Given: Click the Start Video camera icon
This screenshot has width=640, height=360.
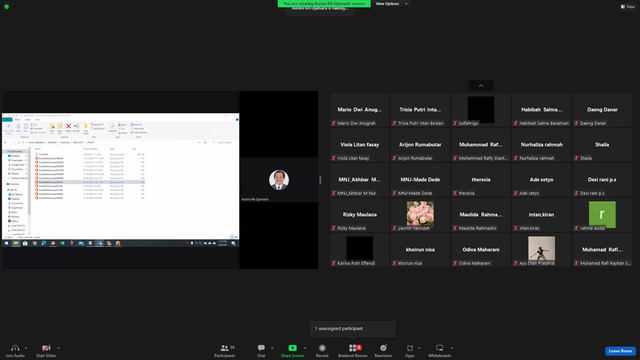Looking at the screenshot, I should [46, 348].
